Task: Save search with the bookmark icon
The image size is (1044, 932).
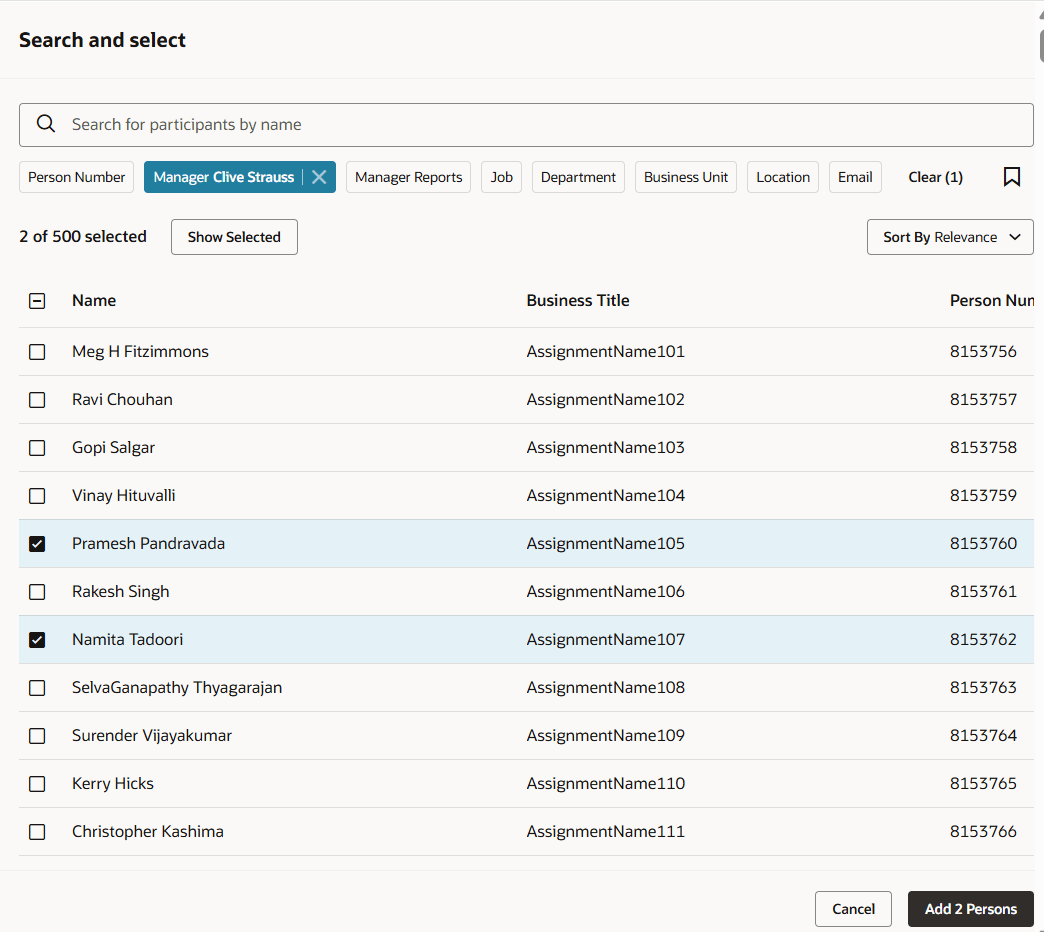Action: pos(1011,177)
